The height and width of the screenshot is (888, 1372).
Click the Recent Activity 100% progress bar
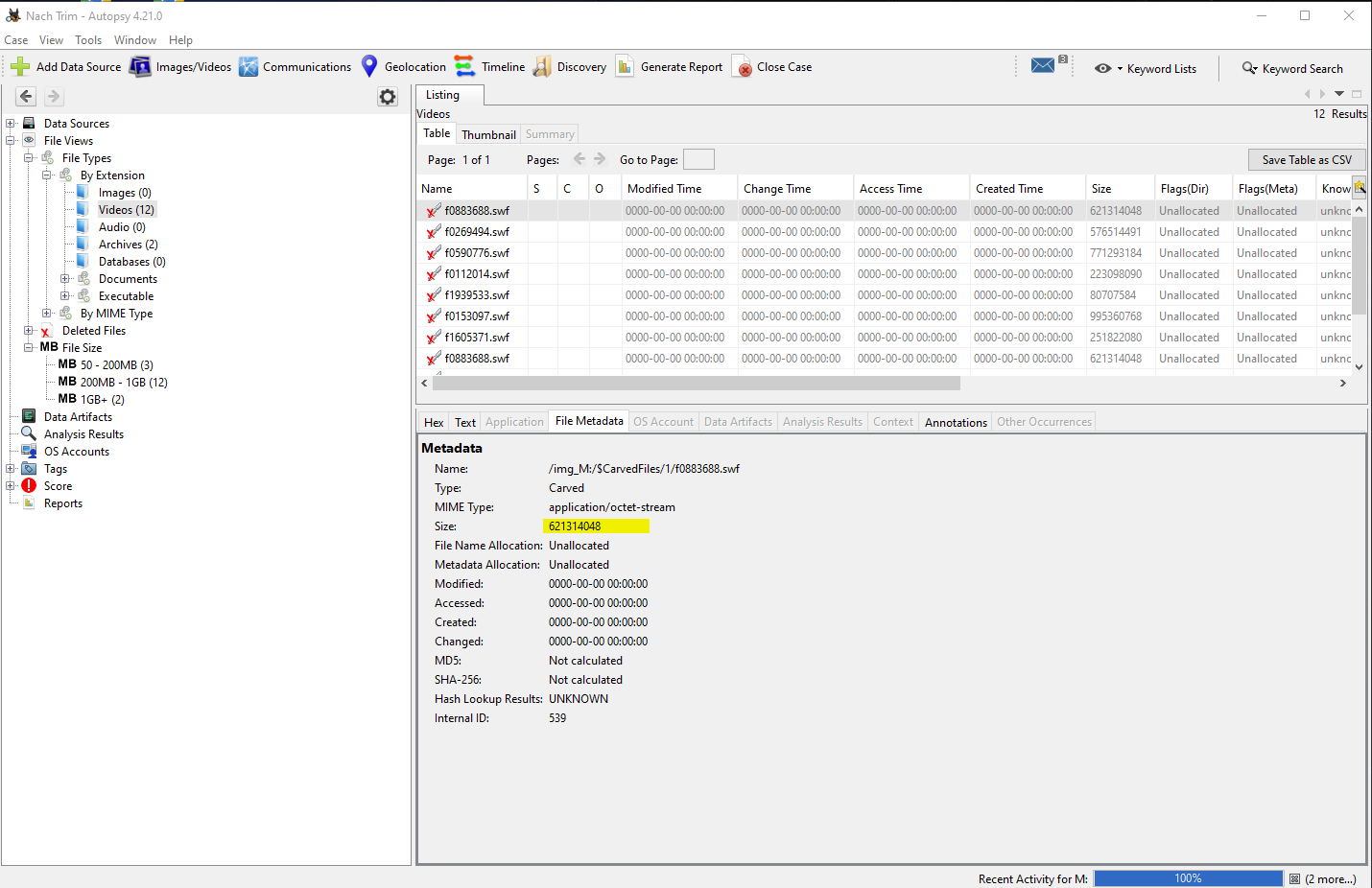[x=1188, y=878]
